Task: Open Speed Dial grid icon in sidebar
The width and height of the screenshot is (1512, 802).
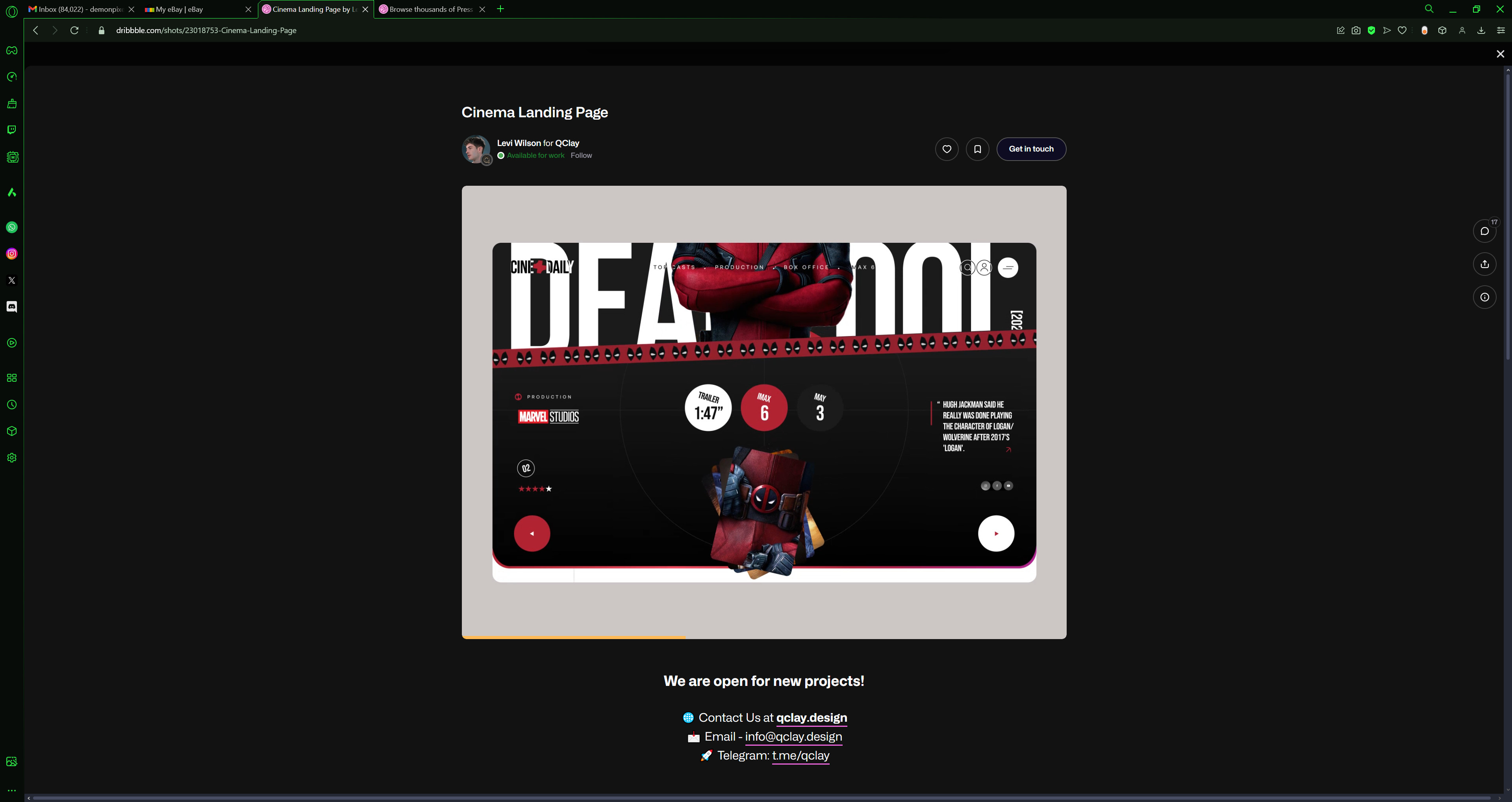Action: coord(12,378)
